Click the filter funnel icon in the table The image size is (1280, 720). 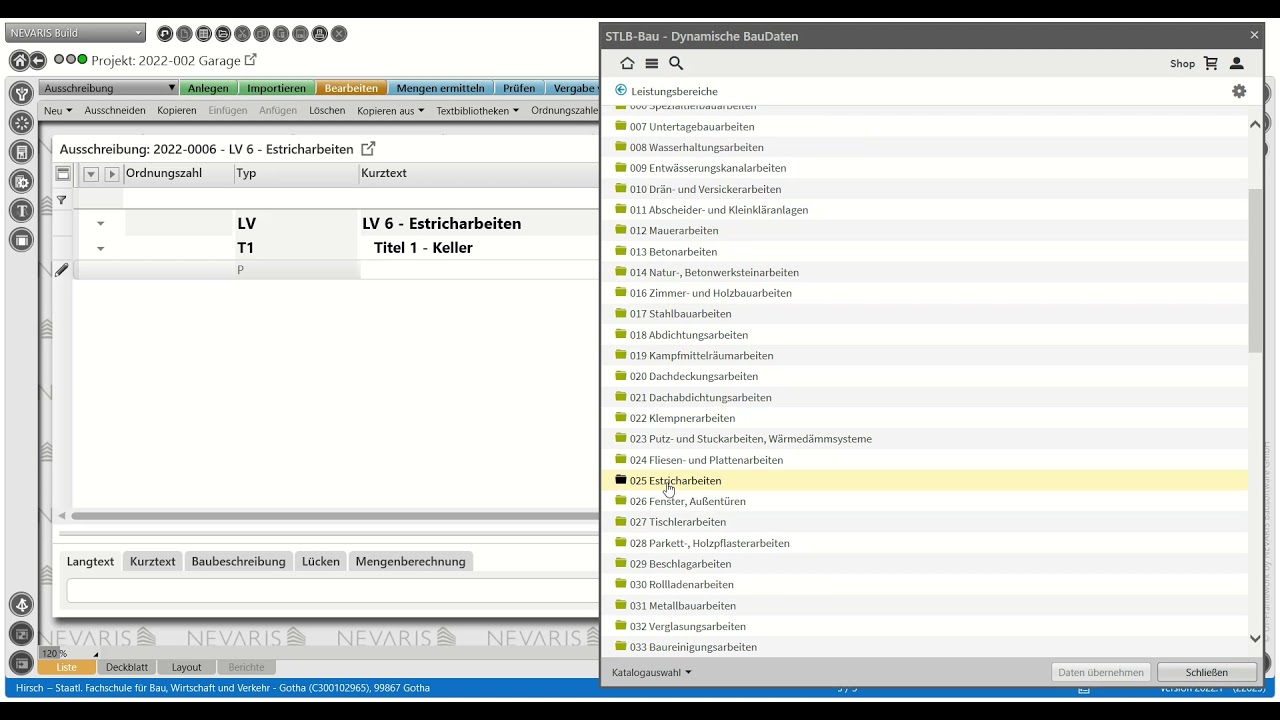61,200
